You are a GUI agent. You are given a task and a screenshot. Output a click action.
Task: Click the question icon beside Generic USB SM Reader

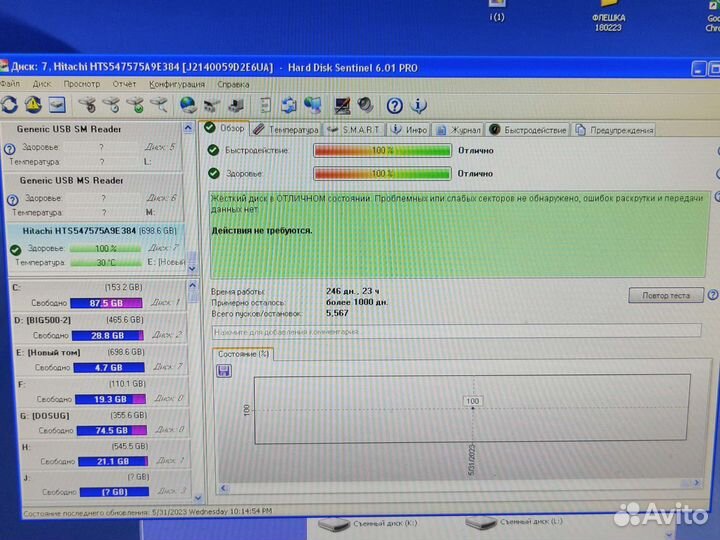tap(10, 149)
